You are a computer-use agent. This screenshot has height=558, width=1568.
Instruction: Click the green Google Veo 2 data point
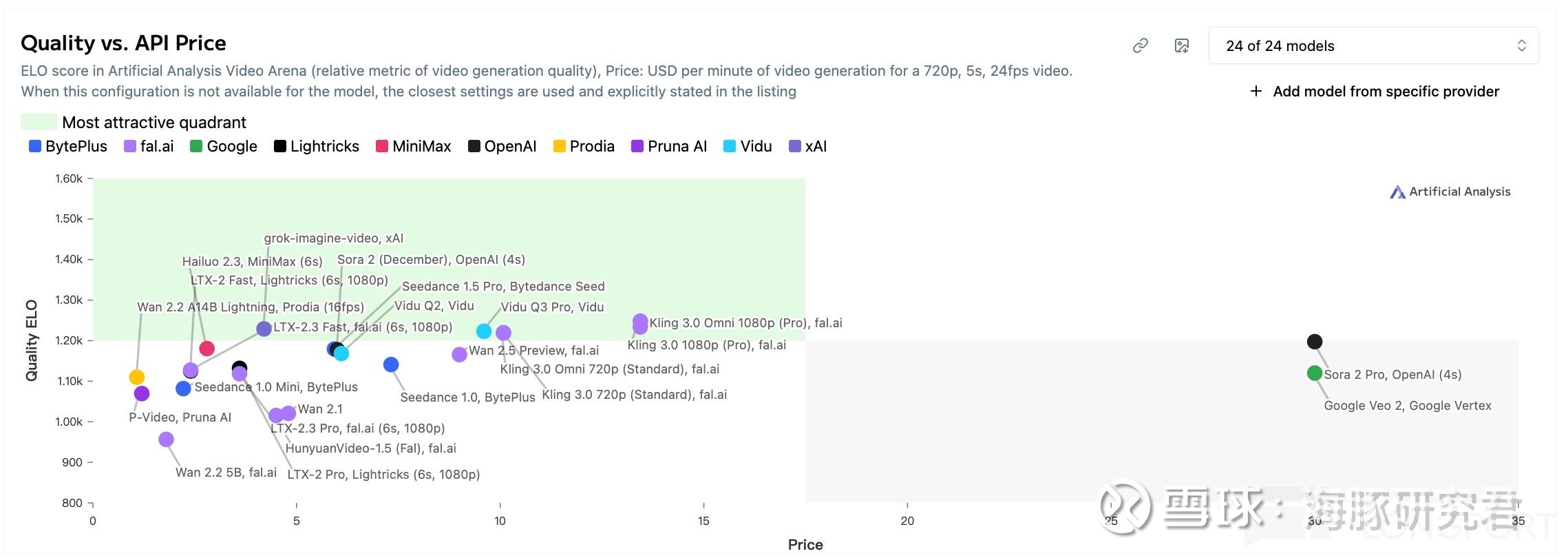(1315, 373)
